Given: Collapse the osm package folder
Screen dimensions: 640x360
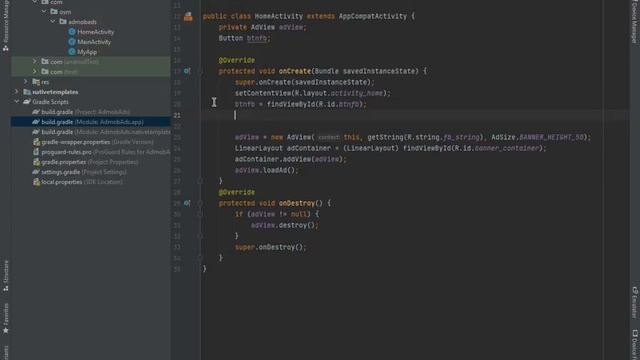Looking at the screenshot, I should click(44, 12).
